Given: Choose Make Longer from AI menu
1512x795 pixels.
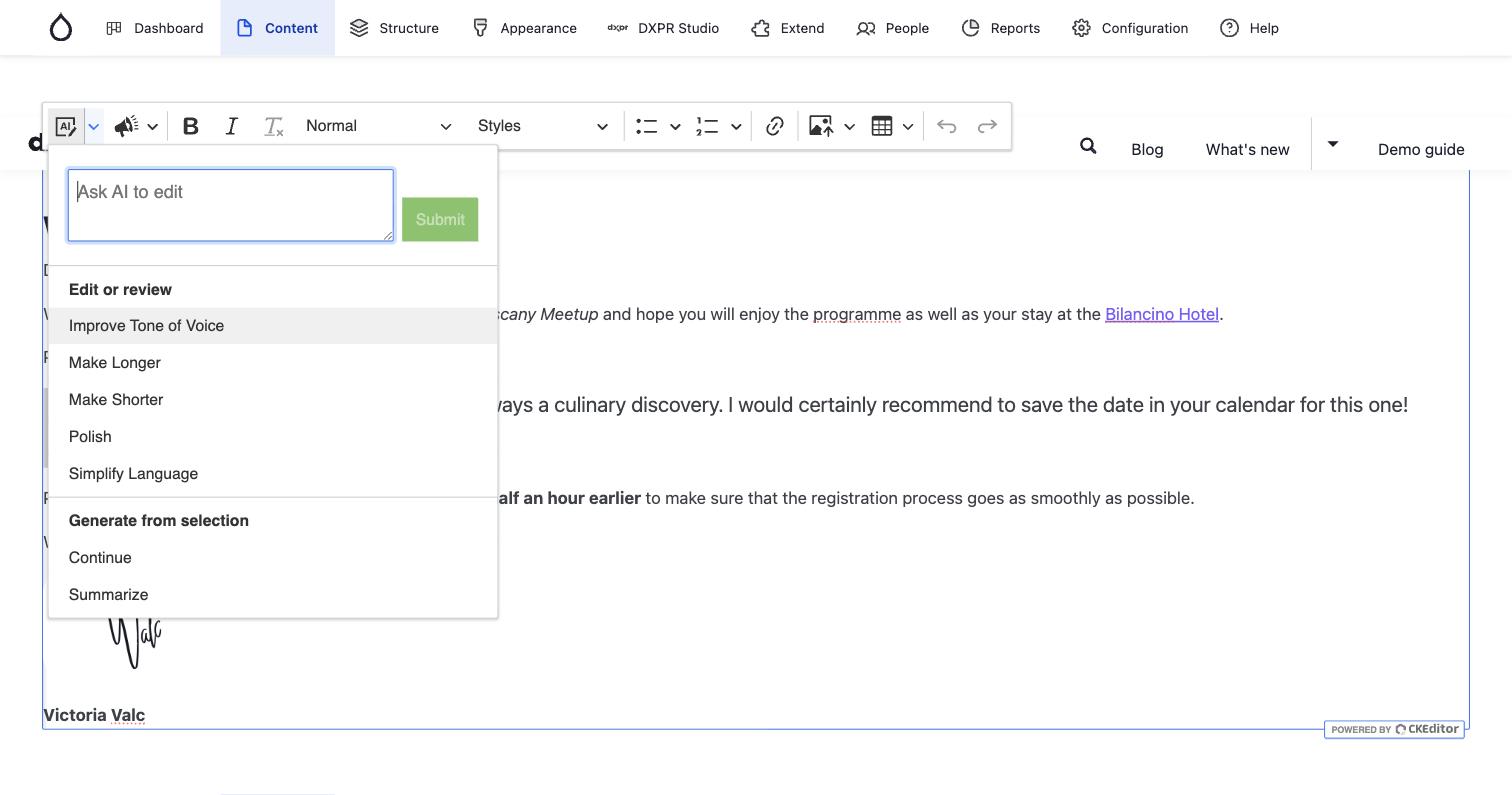Looking at the screenshot, I should coord(273,363).
